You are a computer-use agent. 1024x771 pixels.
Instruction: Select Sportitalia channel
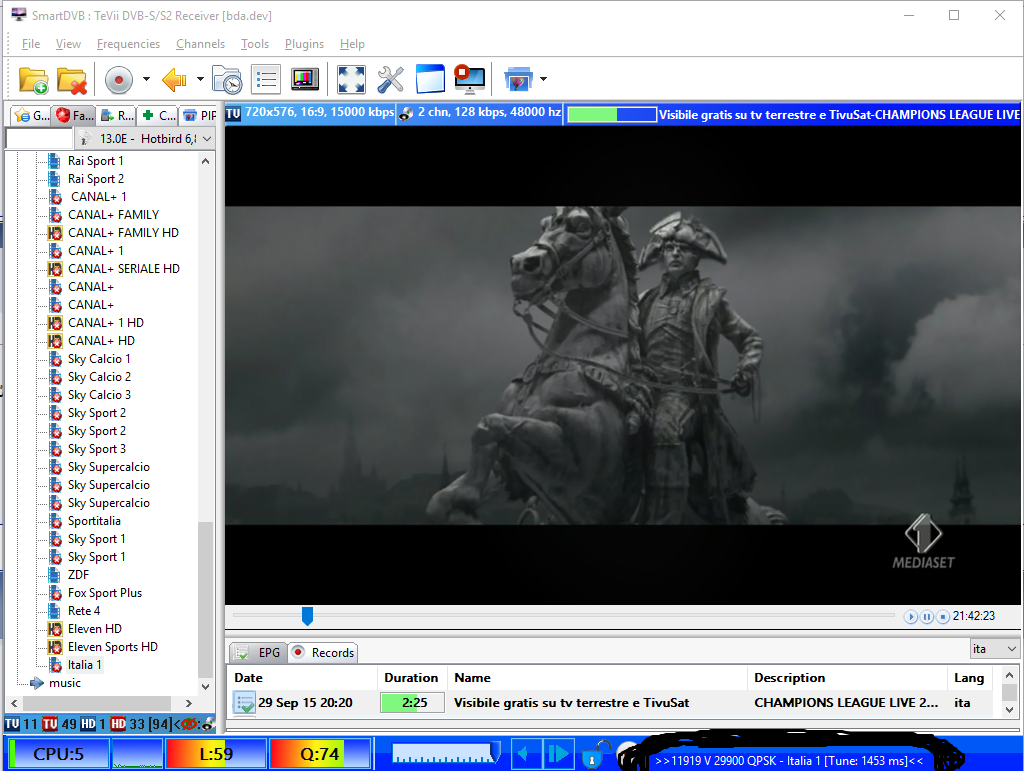[94, 520]
